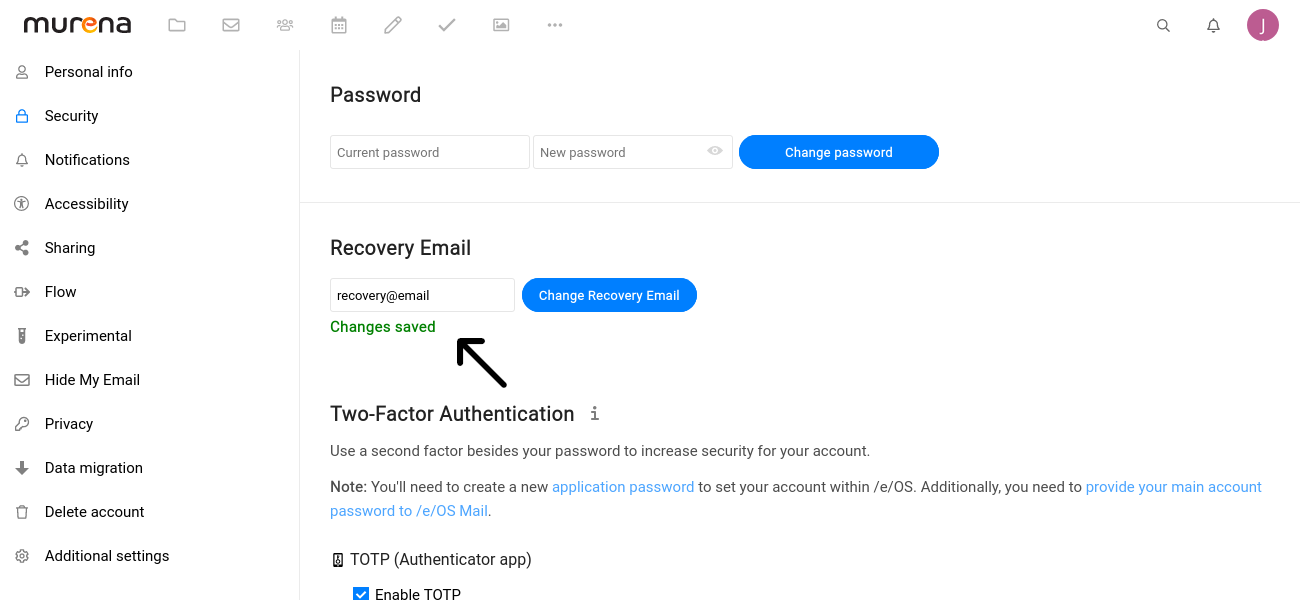The width and height of the screenshot is (1300, 600).
Task: Click the Change password button
Action: point(838,152)
